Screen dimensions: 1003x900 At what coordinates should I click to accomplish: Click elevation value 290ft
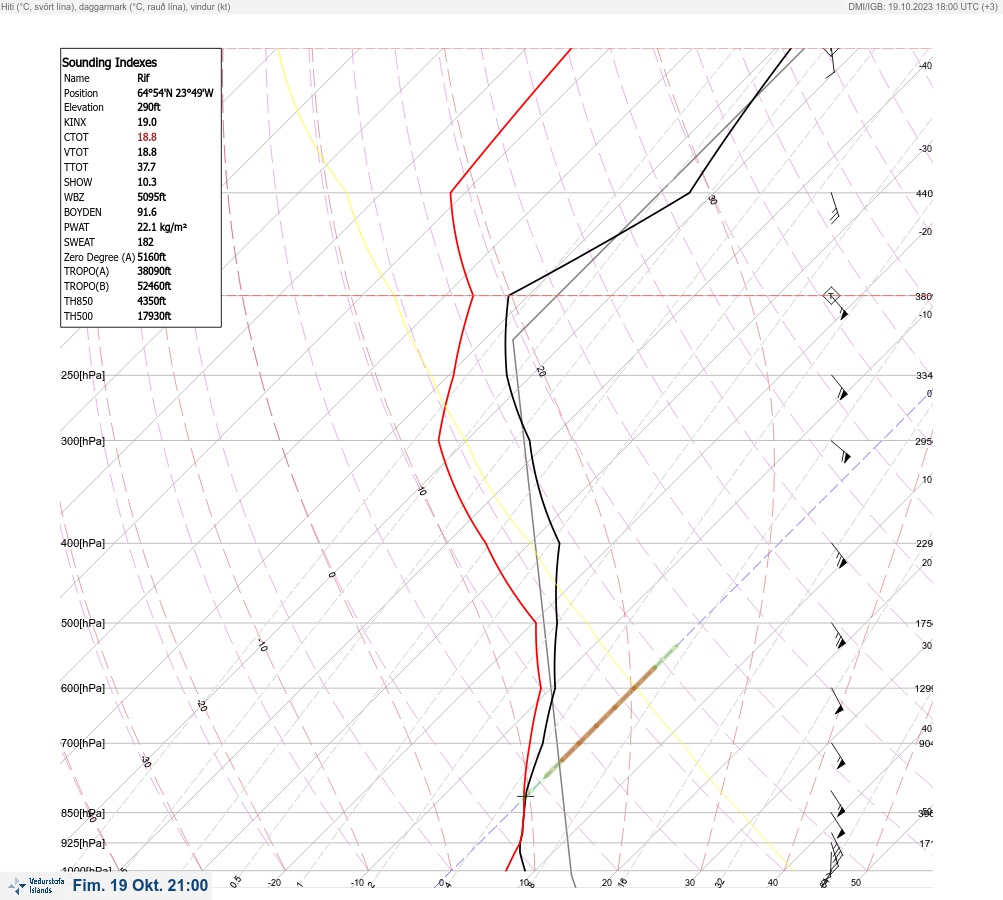[149, 107]
